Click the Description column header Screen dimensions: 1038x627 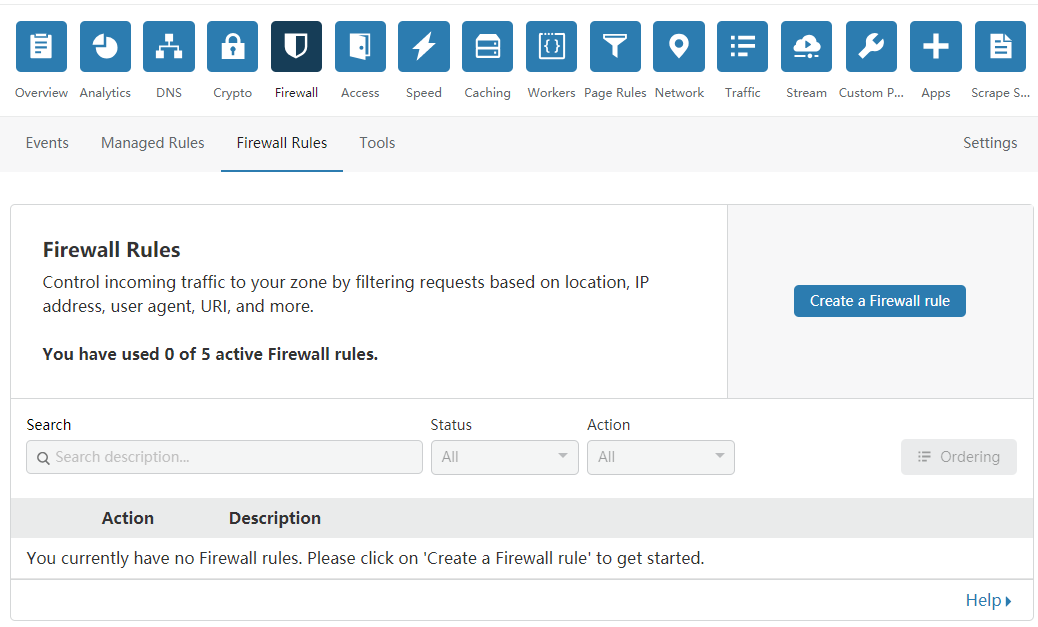[x=275, y=518]
